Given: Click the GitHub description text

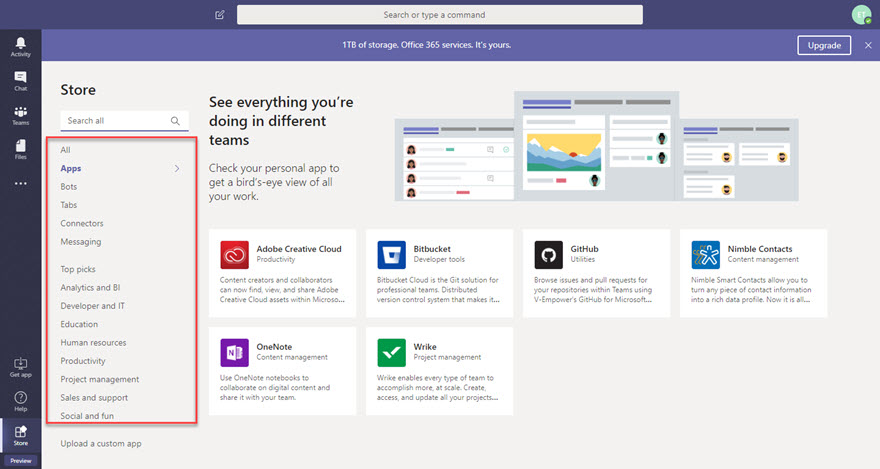Looking at the screenshot, I should tap(593, 290).
